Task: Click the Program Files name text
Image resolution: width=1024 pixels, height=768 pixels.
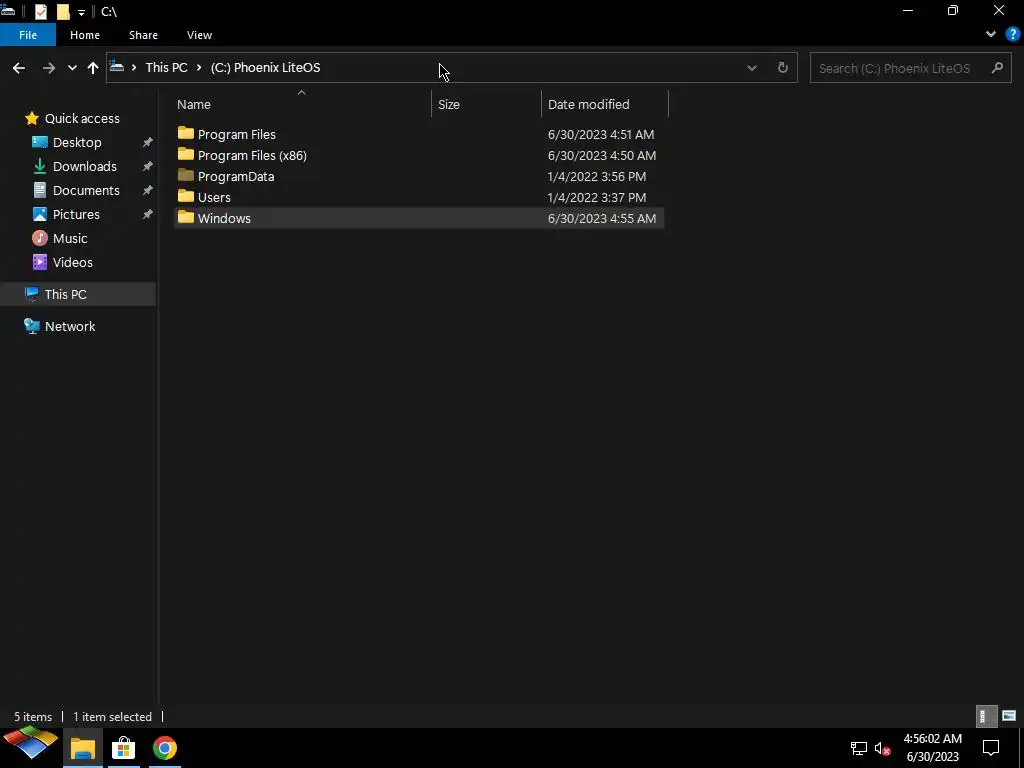Action: [236, 135]
